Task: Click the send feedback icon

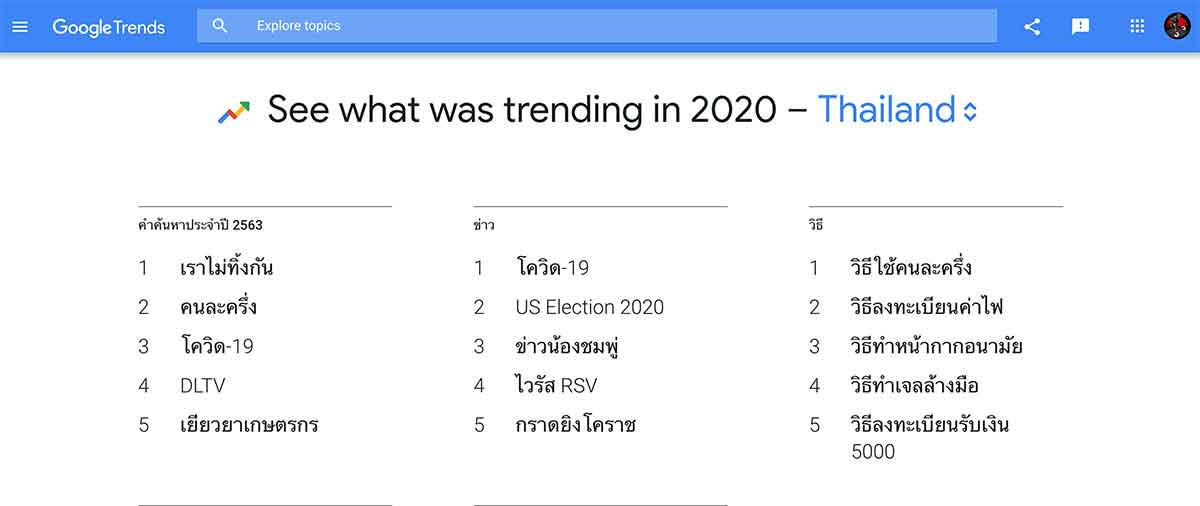Action: 1080,27
